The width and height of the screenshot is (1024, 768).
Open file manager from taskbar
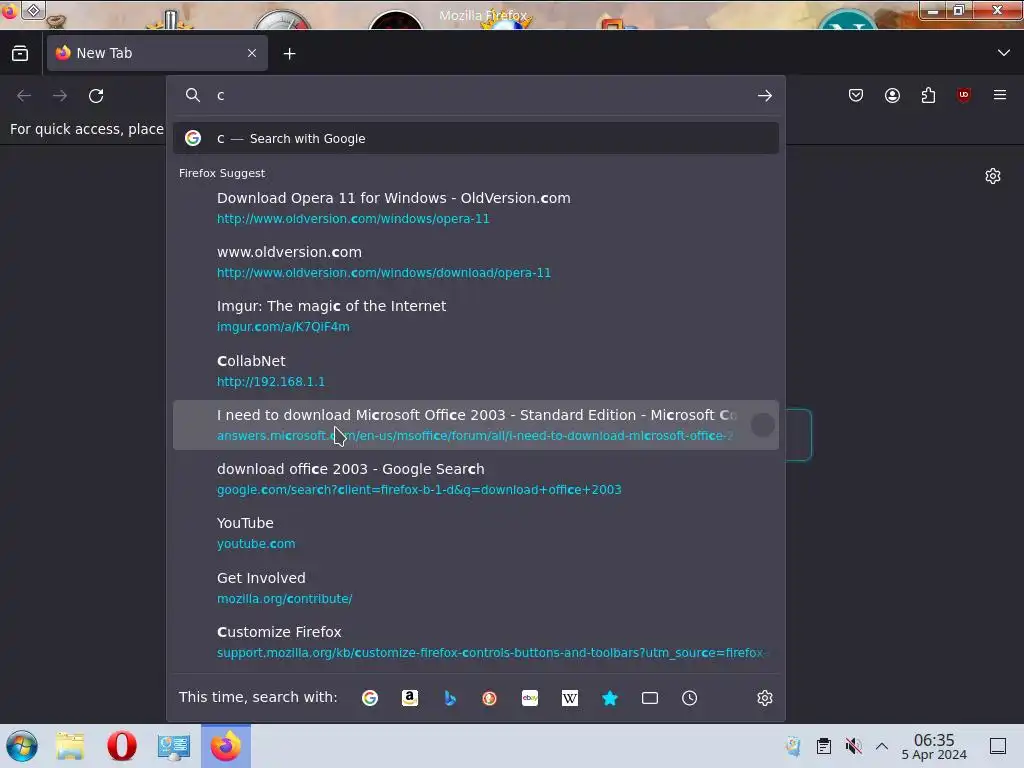click(x=71, y=746)
